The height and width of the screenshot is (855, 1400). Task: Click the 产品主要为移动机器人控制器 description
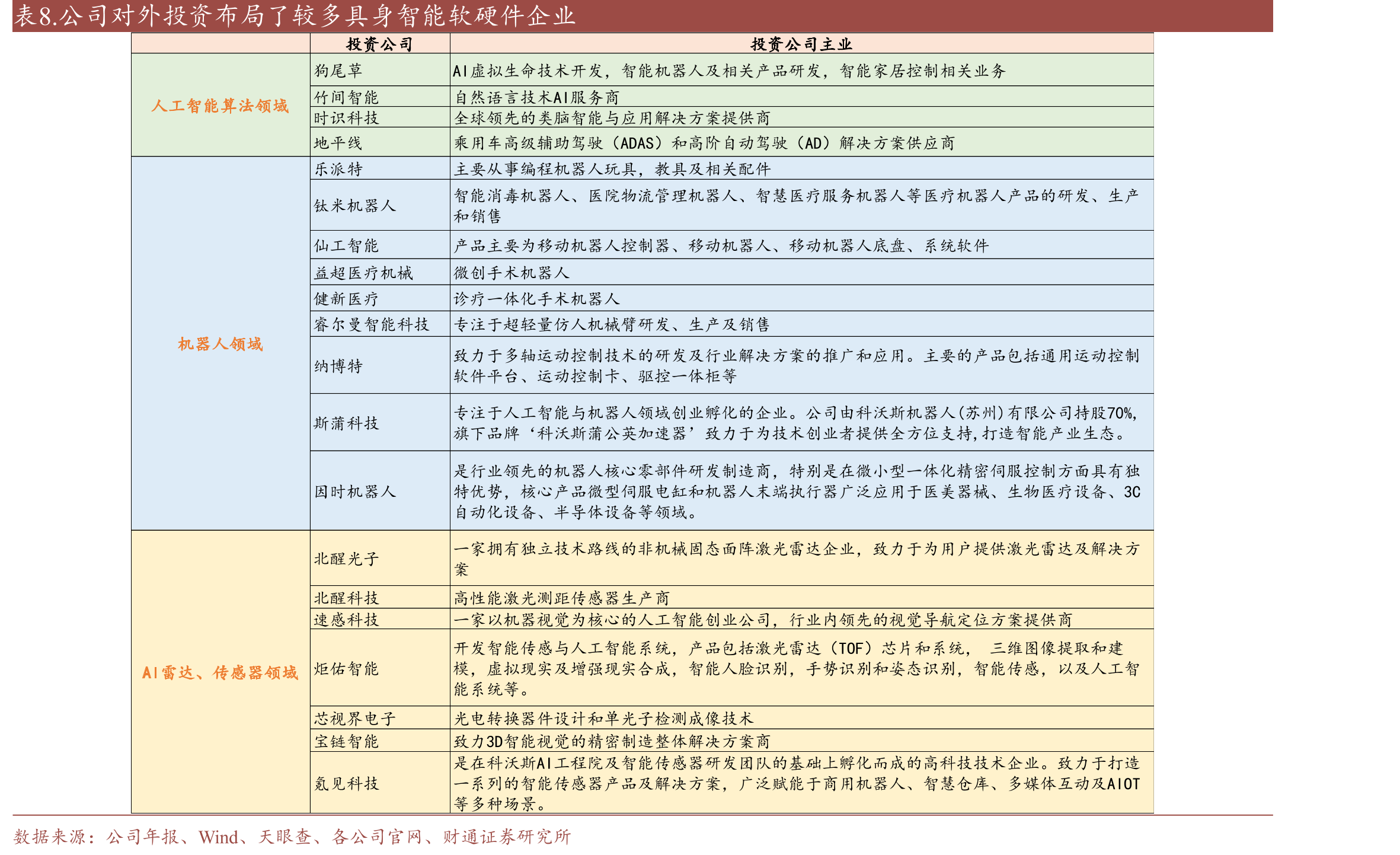pos(801,245)
